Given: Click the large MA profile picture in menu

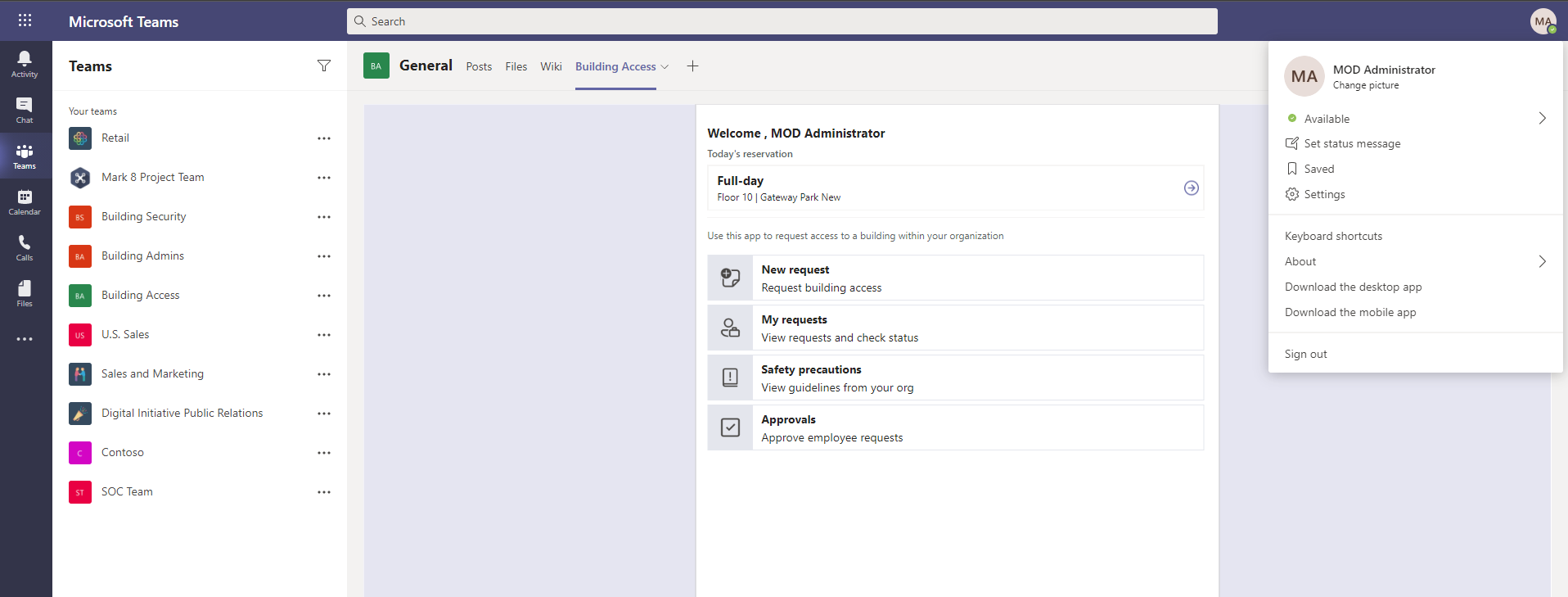Looking at the screenshot, I should click(x=1304, y=76).
